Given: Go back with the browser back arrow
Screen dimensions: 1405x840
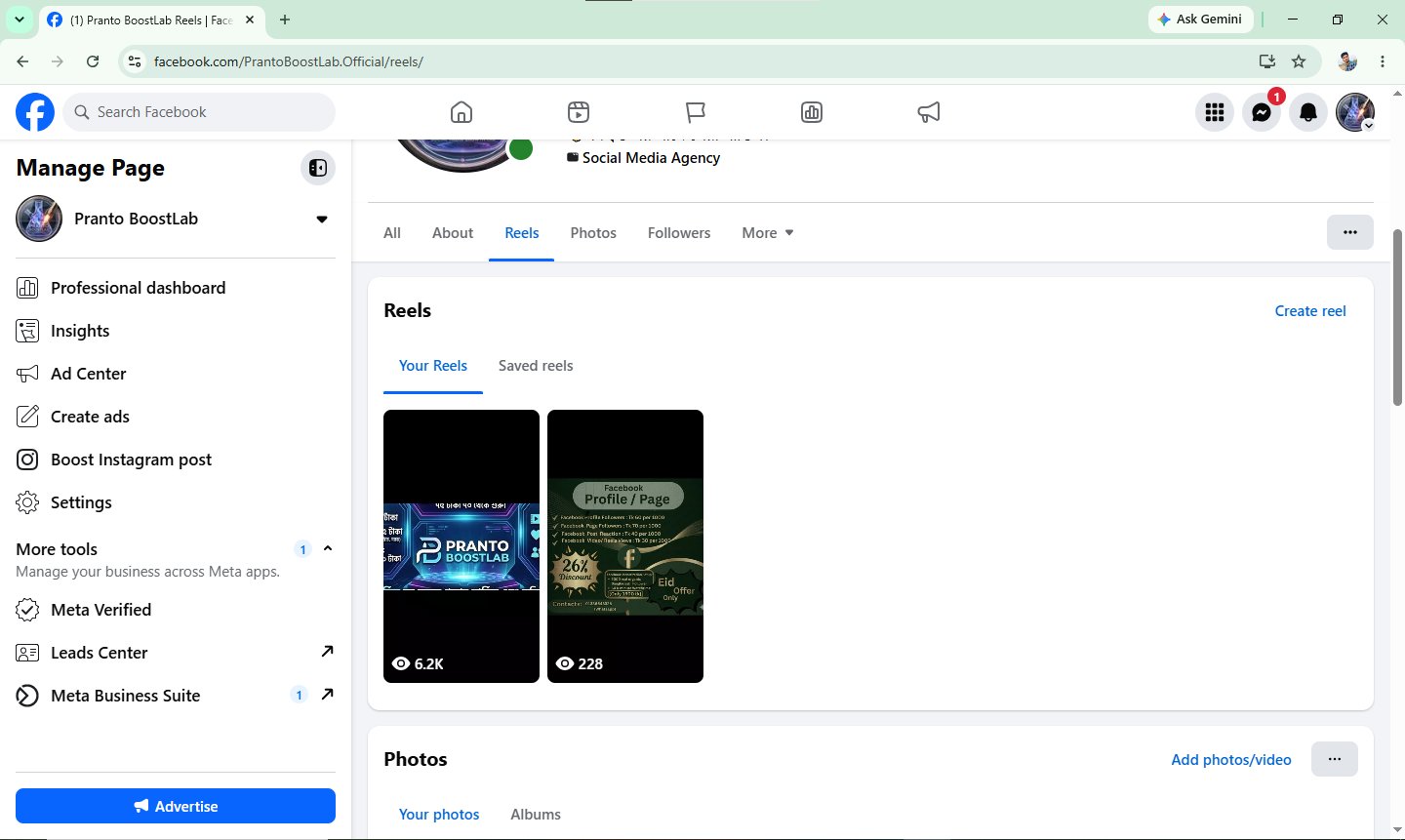Looking at the screenshot, I should point(22,61).
